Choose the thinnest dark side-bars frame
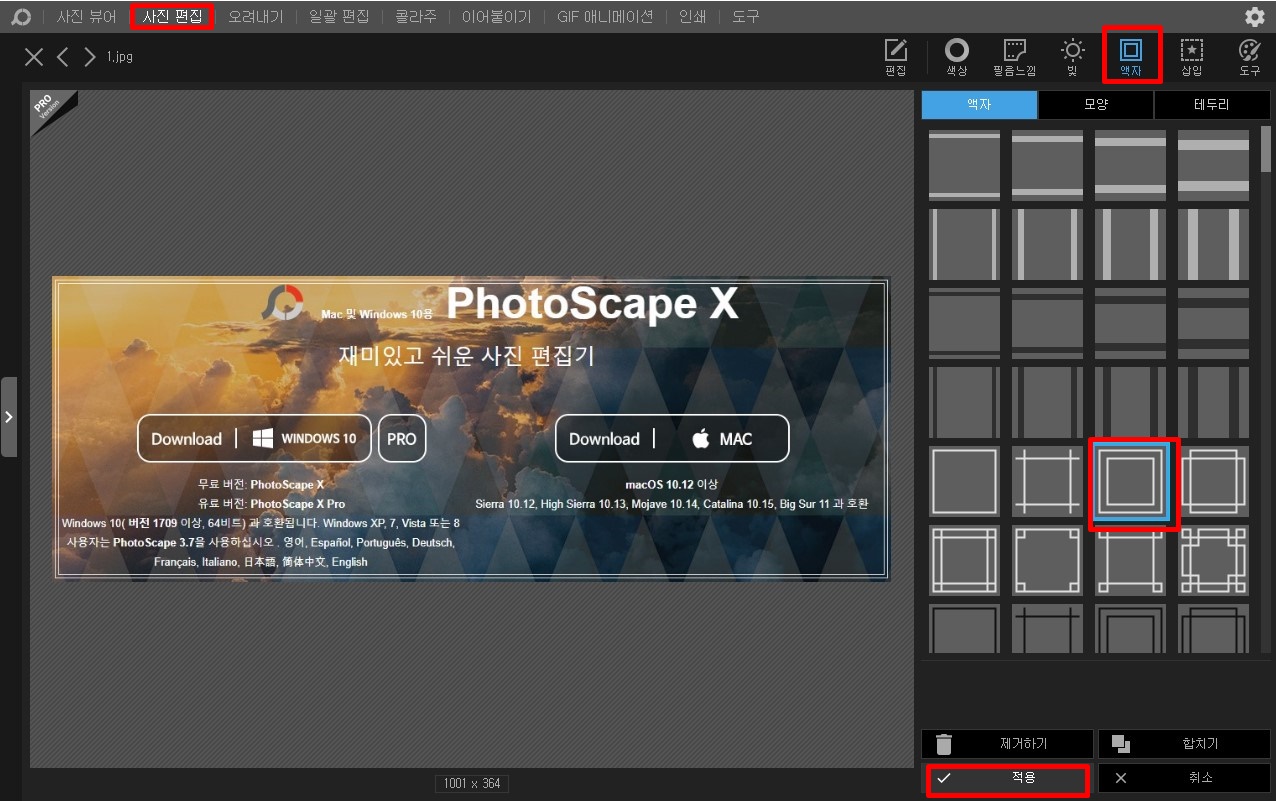This screenshot has width=1276, height=801. point(964,402)
